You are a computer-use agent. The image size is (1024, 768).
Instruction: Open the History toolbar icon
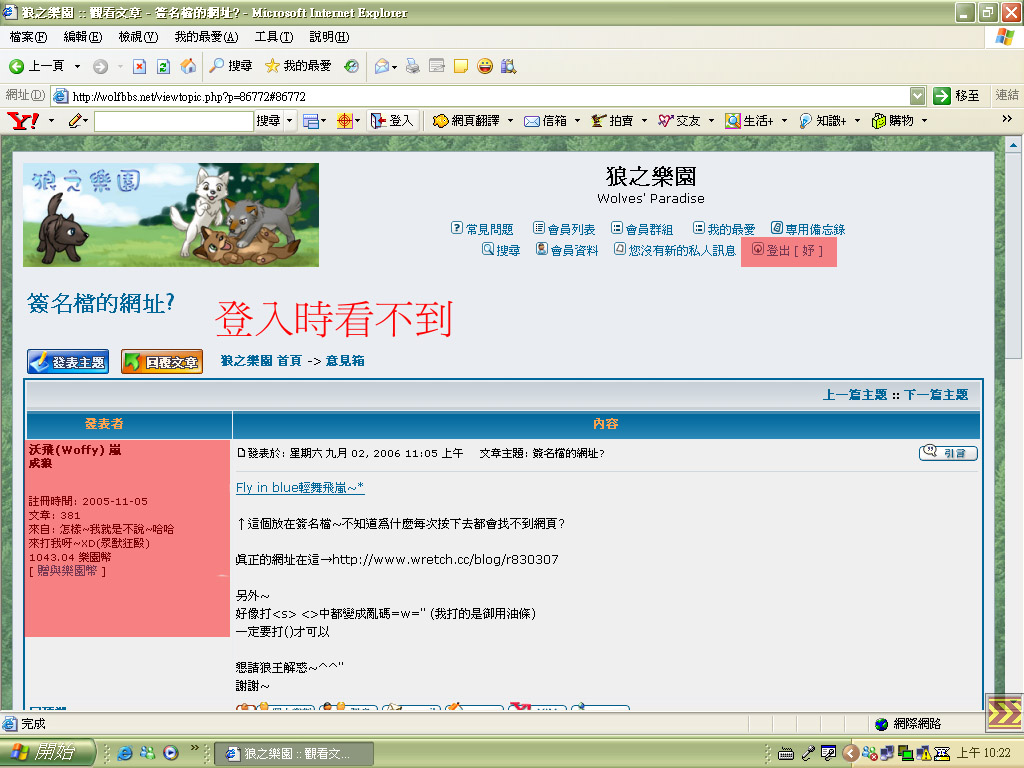click(x=351, y=66)
